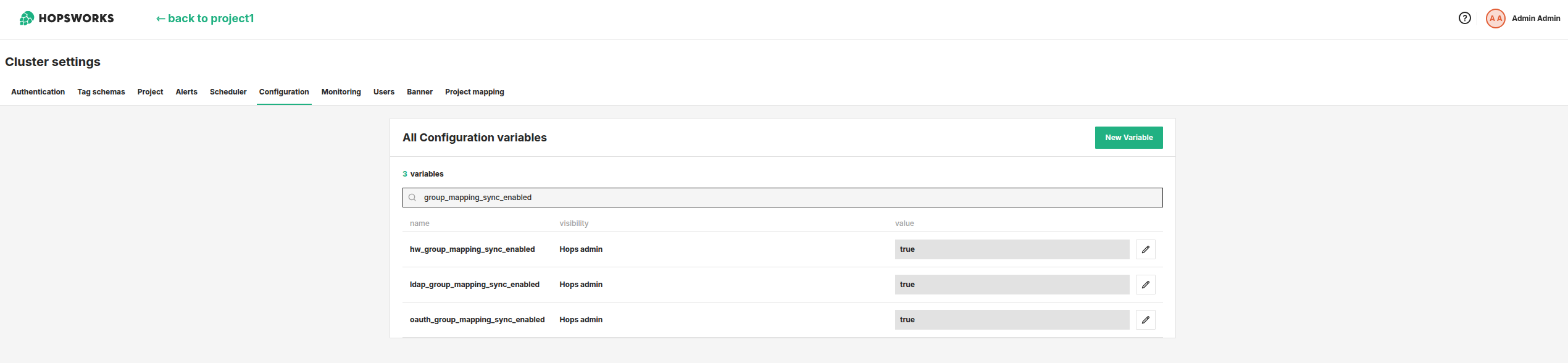Switch to the Authentication tab
This screenshot has height=363, width=1568.
38,92
